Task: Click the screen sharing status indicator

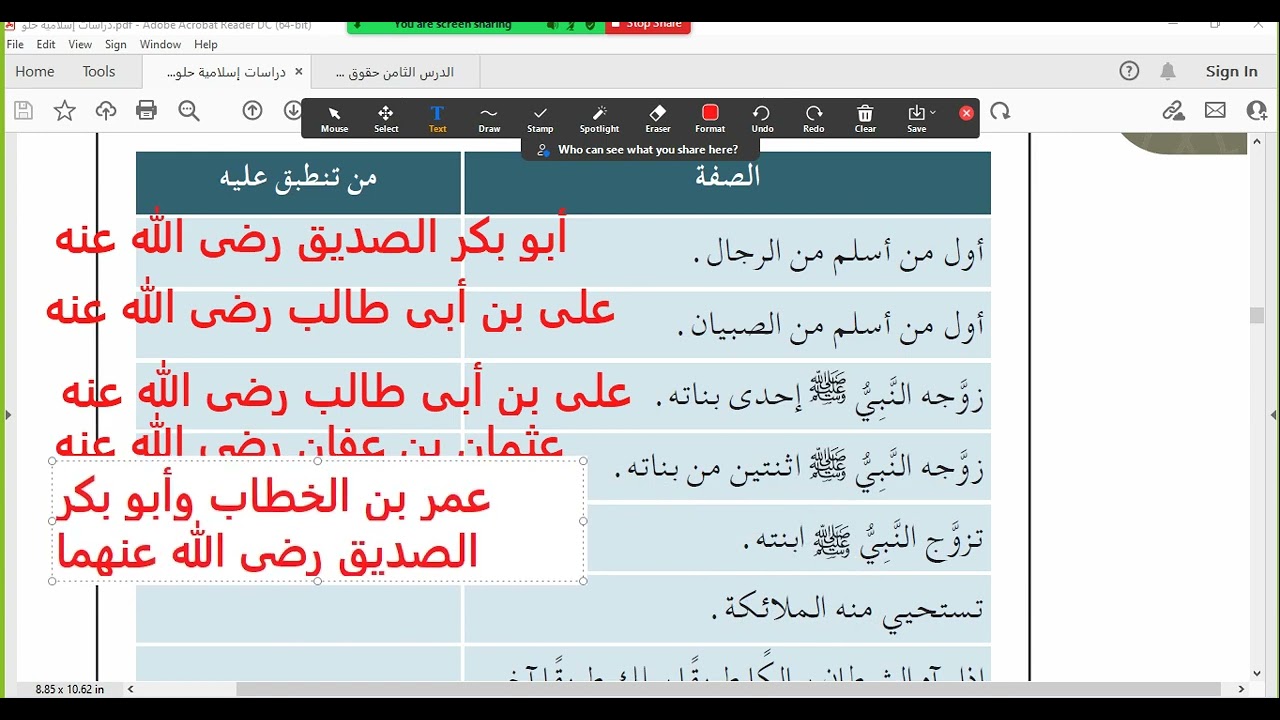Action: click(x=453, y=25)
